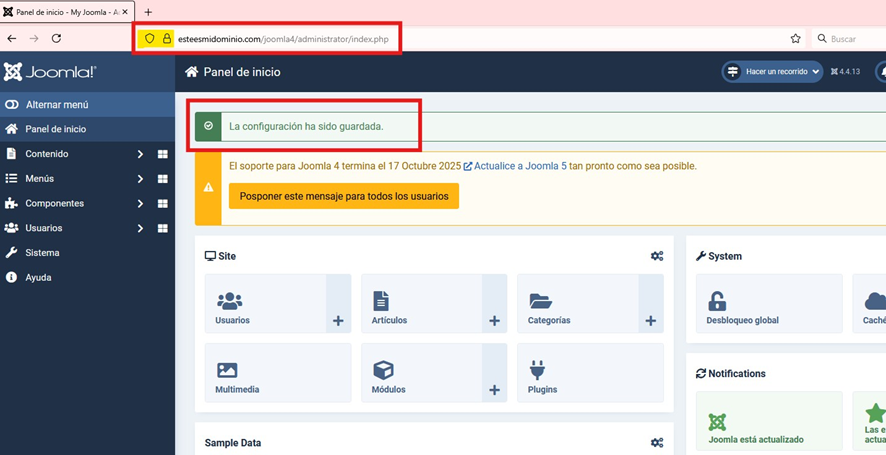The image size is (886, 455).
Task: Click the Joomla! logo in sidebar header
Action: click(x=50, y=72)
